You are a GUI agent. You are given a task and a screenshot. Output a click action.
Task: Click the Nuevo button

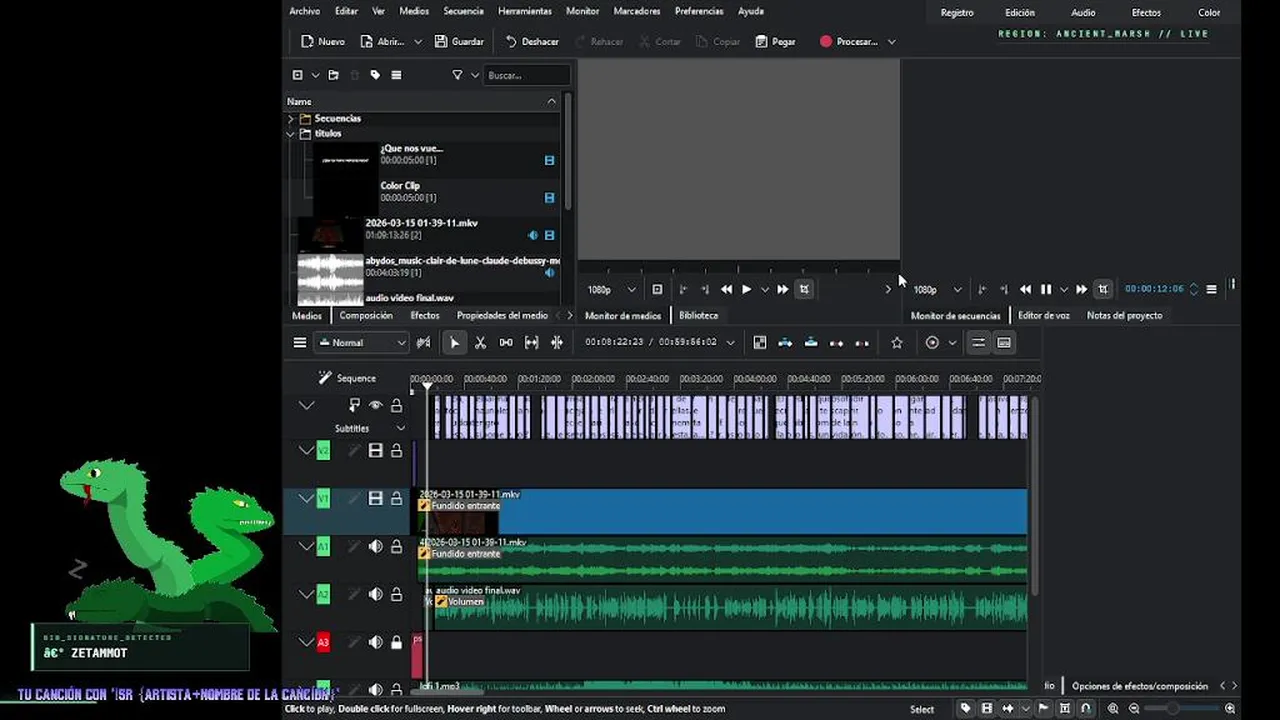[323, 42]
